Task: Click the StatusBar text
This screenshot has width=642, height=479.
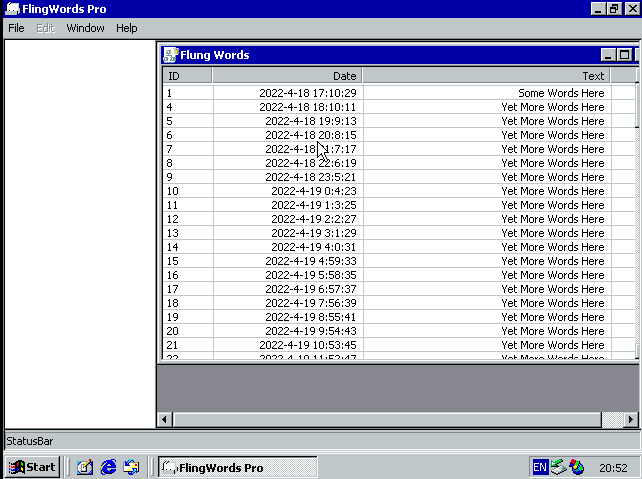Action: (29, 441)
